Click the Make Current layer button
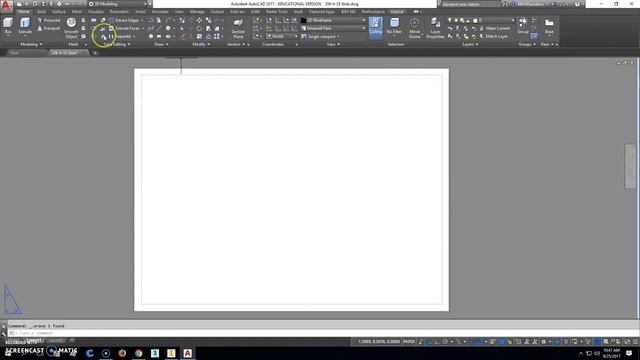 [x=495, y=28]
